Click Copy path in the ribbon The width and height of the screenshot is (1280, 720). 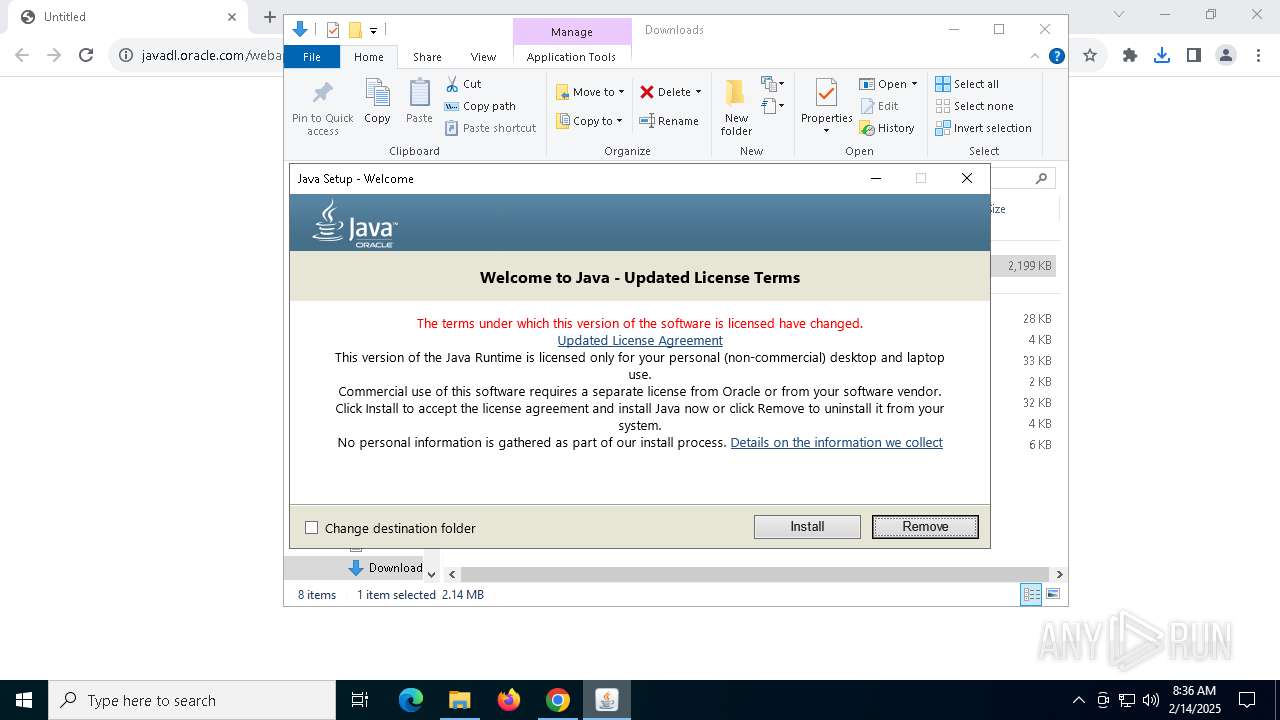click(480, 106)
